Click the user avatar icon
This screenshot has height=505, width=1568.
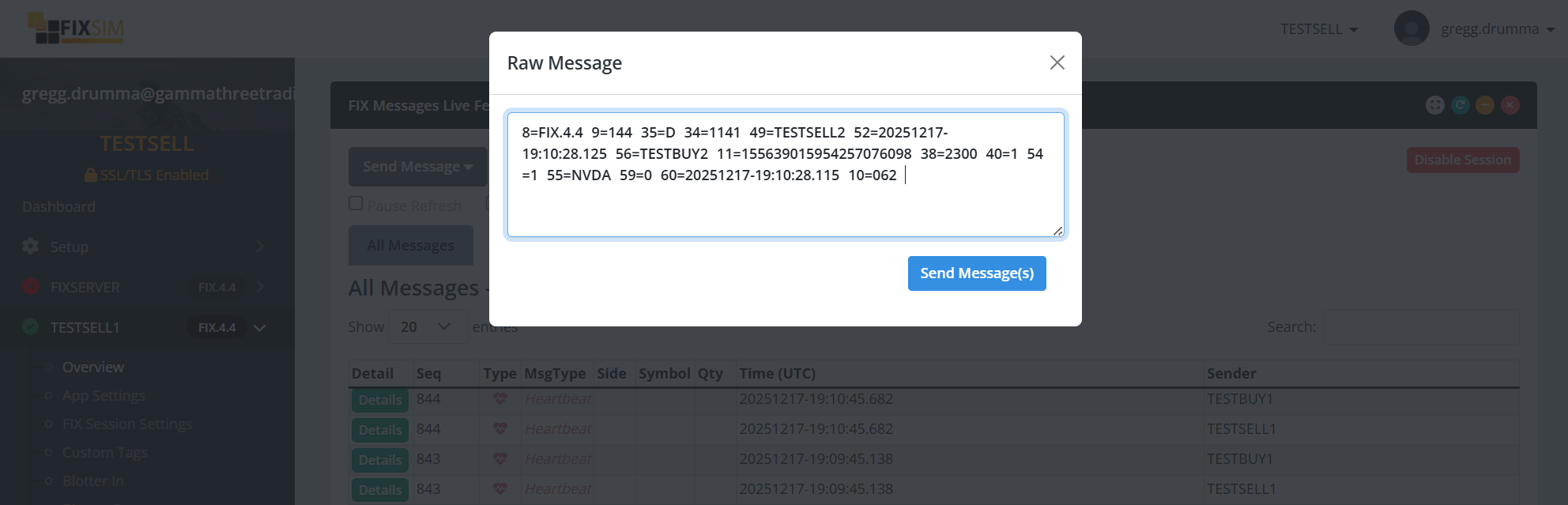coord(1412,28)
